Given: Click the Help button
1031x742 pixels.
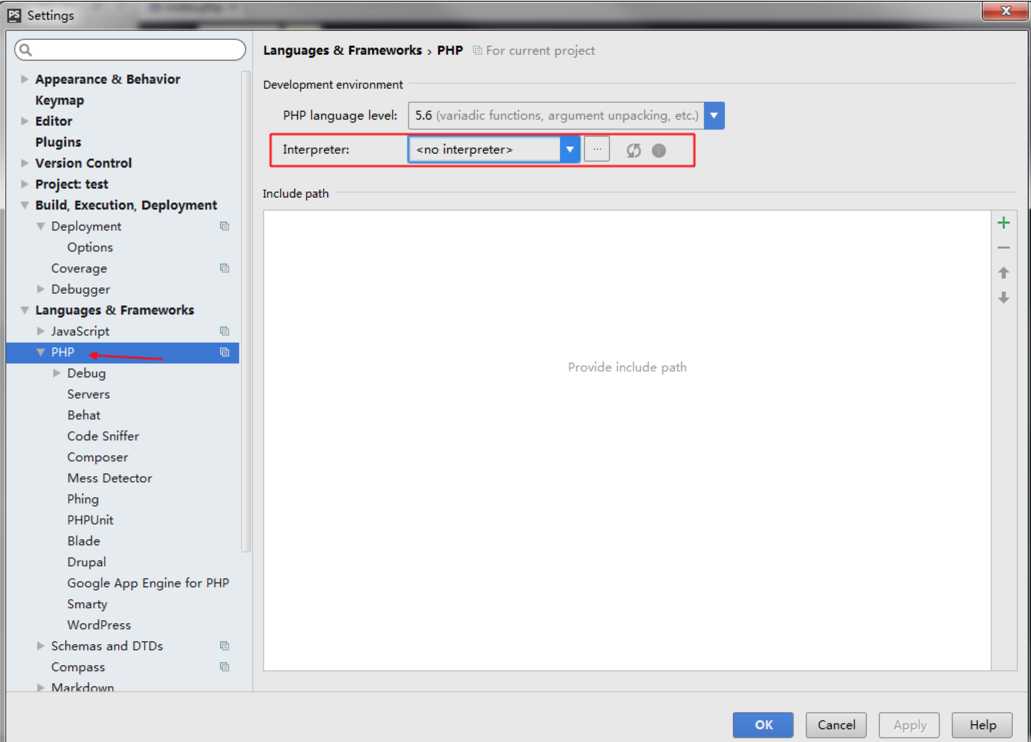Looking at the screenshot, I should 982,725.
